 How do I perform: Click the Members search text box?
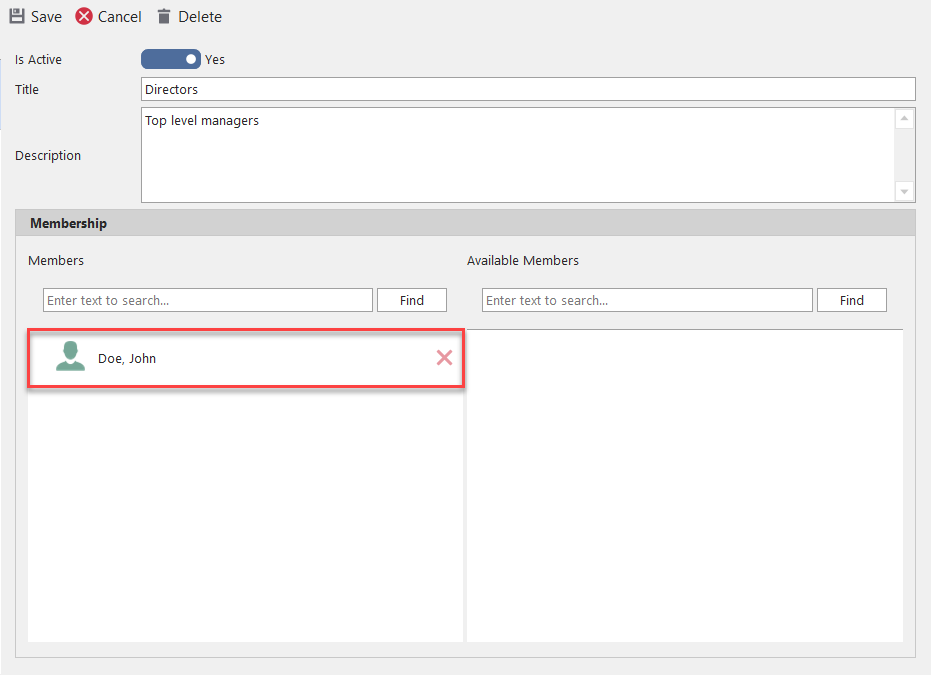click(x=208, y=300)
